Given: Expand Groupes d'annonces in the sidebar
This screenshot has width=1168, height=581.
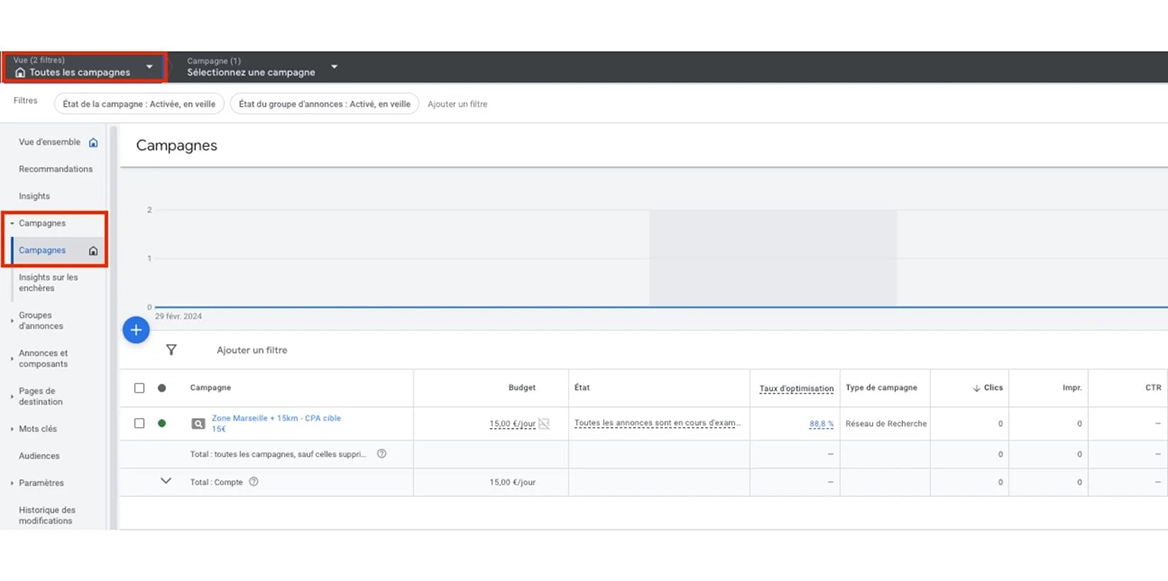Looking at the screenshot, I should [x=13, y=321].
